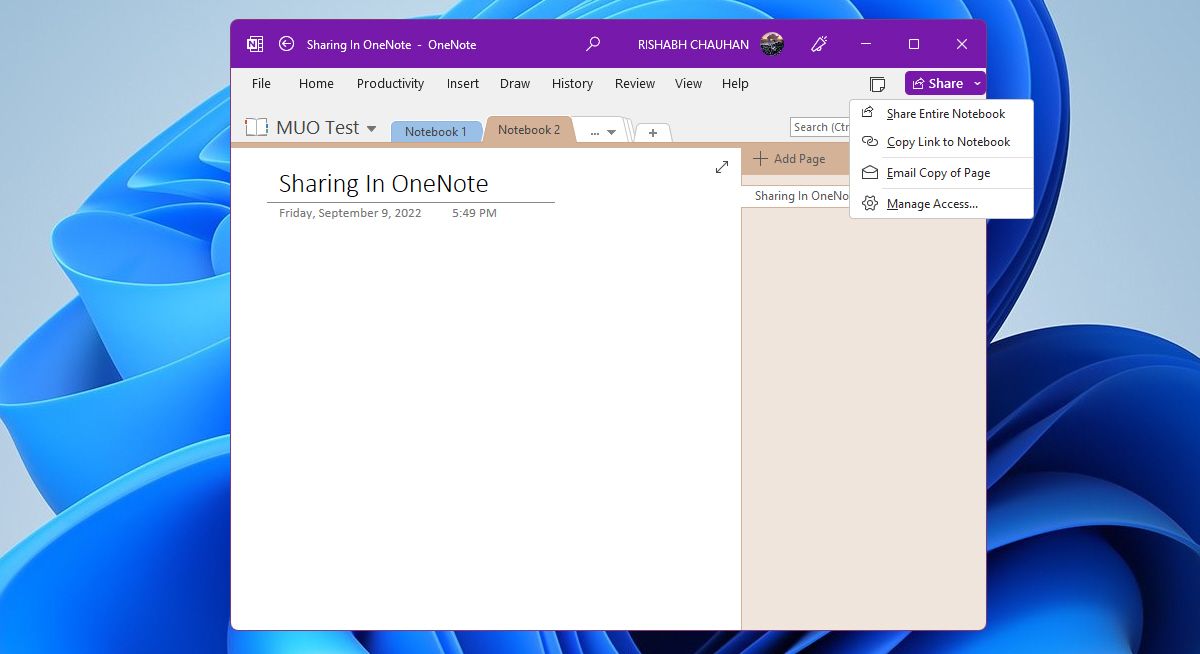Open the sticky notes feed icon
The width and height of the screenshot is (1200, 654).
[x=877, y=84]
